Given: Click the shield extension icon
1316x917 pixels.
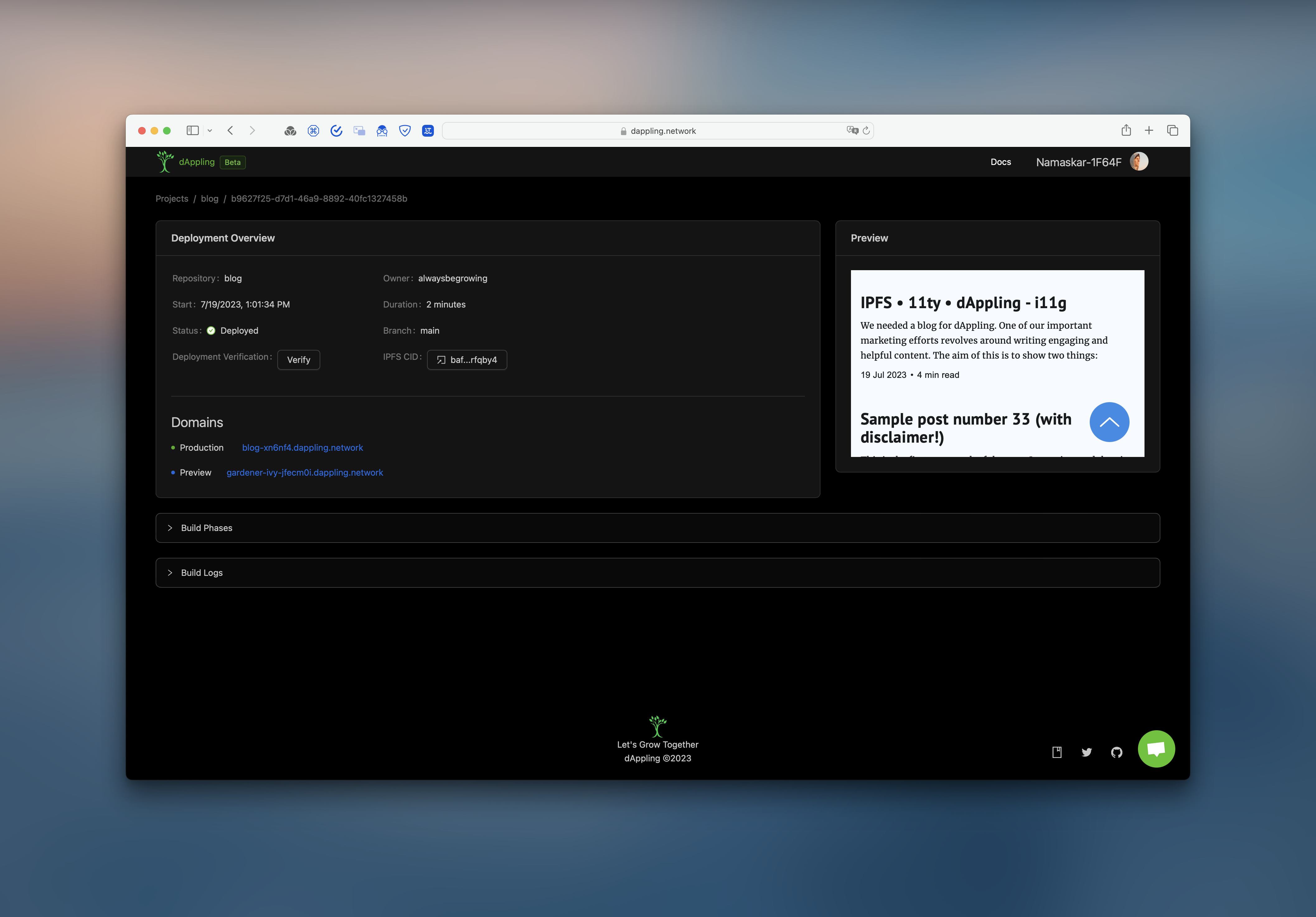Looking at the screenshot, I should click(x=405, y=131).
